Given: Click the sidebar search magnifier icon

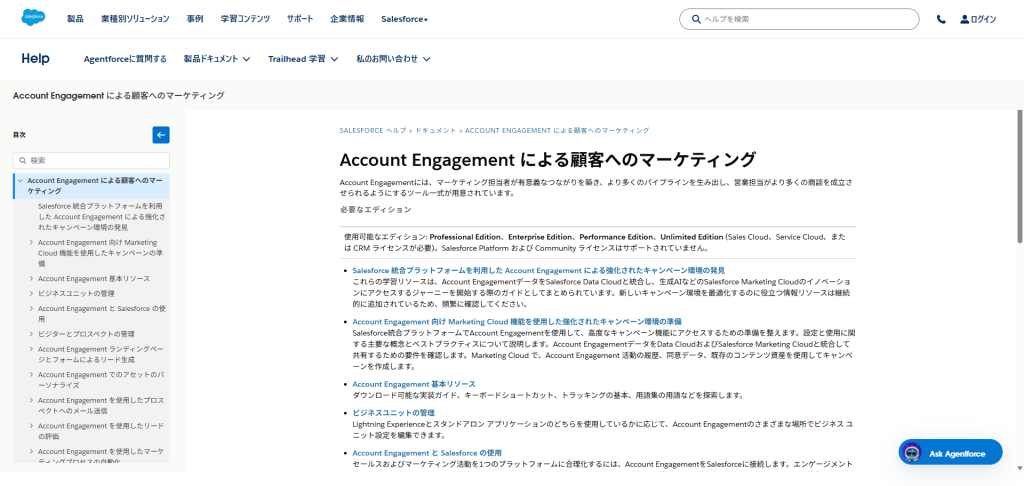Looking at the screenshot, I should click(x=23, y=161).
